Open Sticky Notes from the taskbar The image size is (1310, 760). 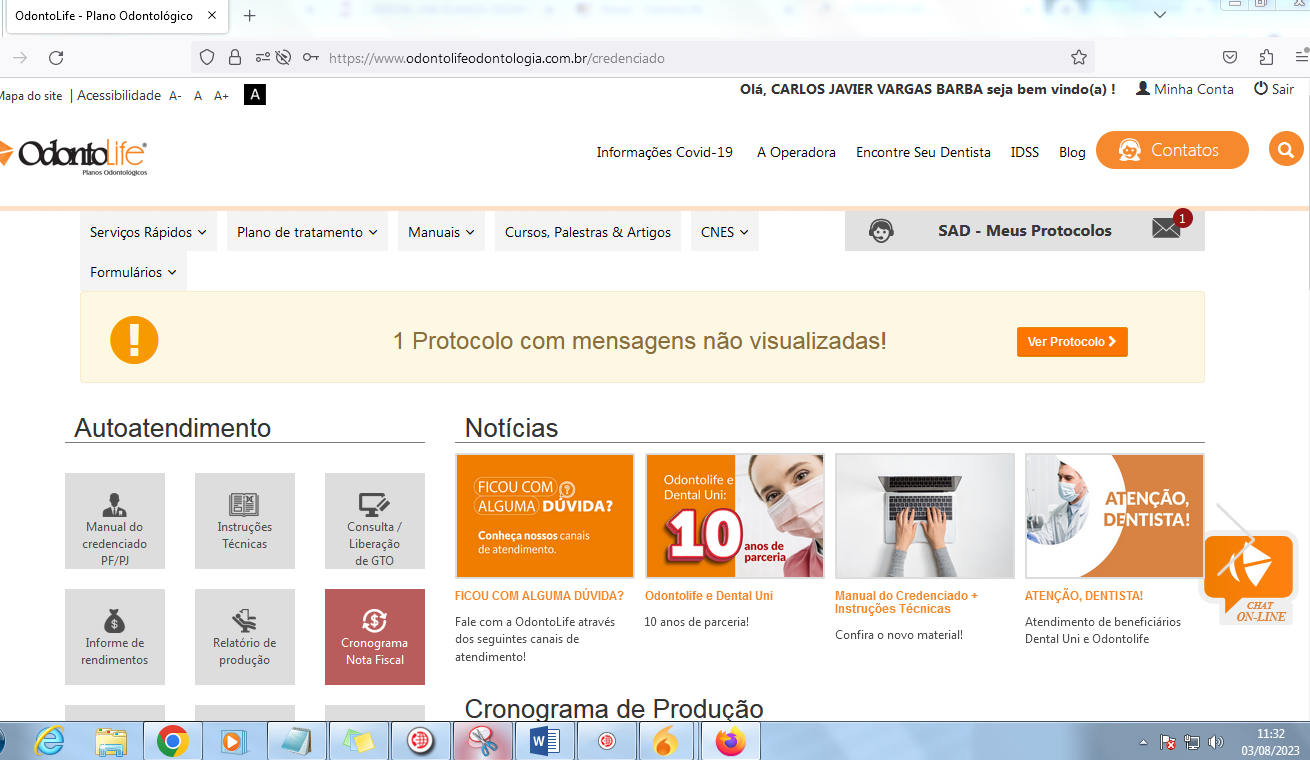click(359, 742)
